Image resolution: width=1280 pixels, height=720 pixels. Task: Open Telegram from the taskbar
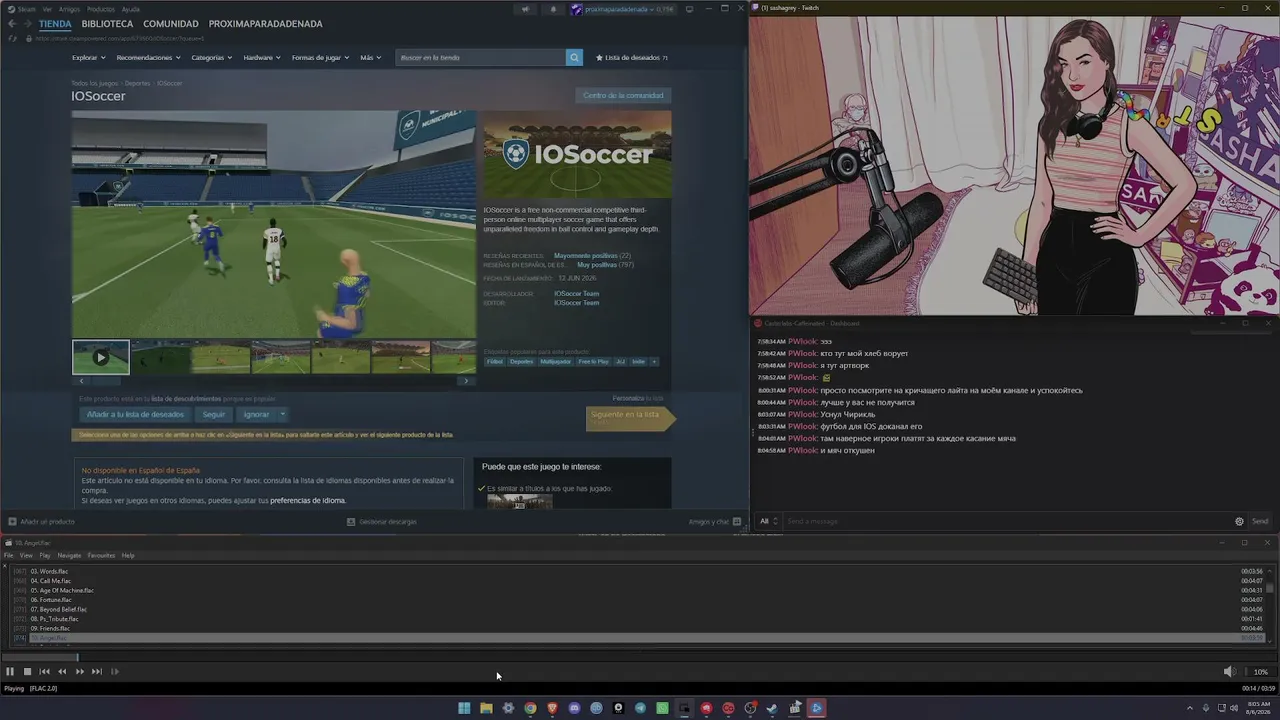(640, 708)
